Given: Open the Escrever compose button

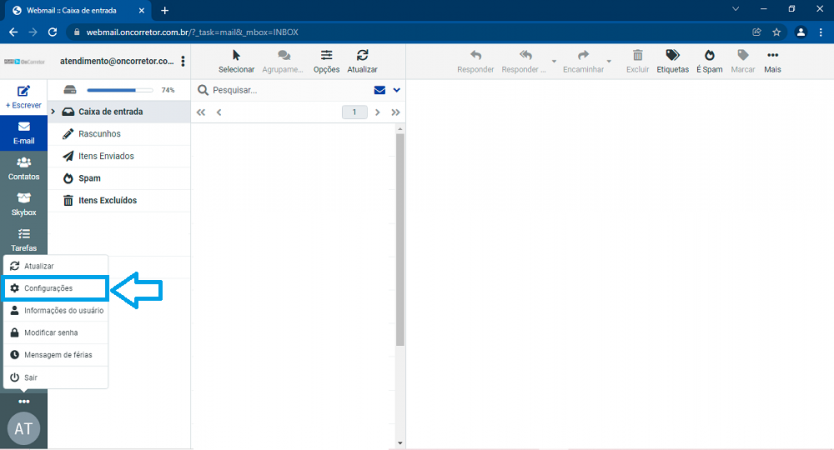Looking at the screenshot, I should (x=23, y=97).
